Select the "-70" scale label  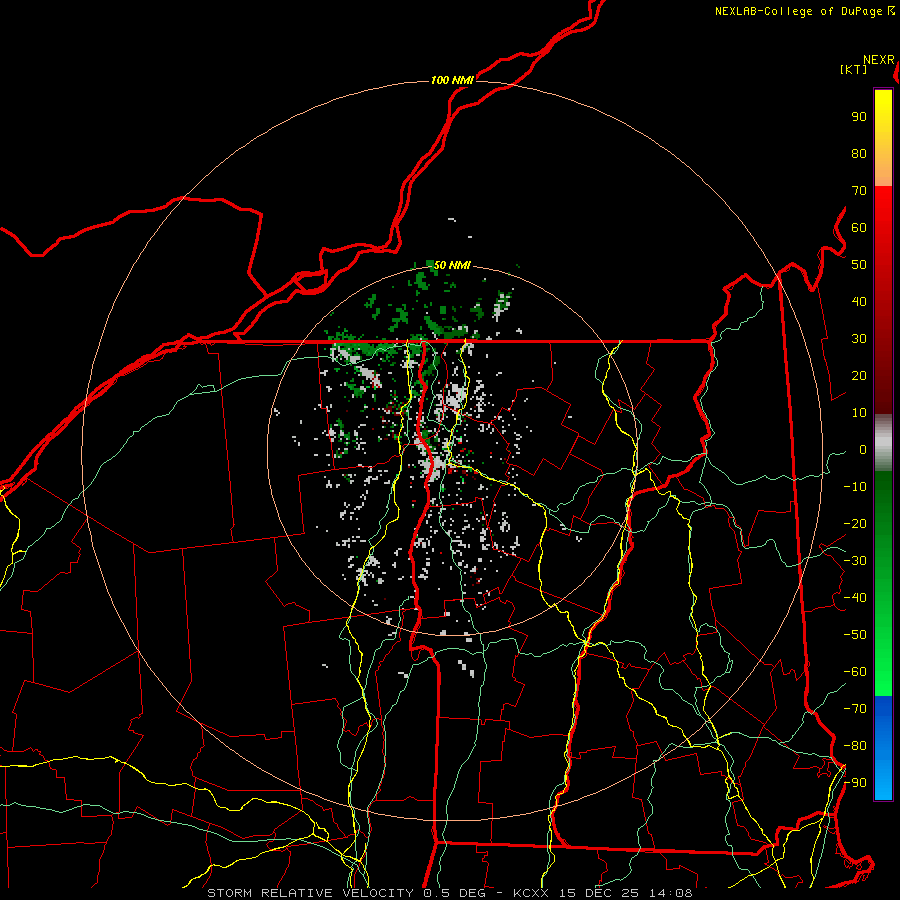(x=855, y=709)
